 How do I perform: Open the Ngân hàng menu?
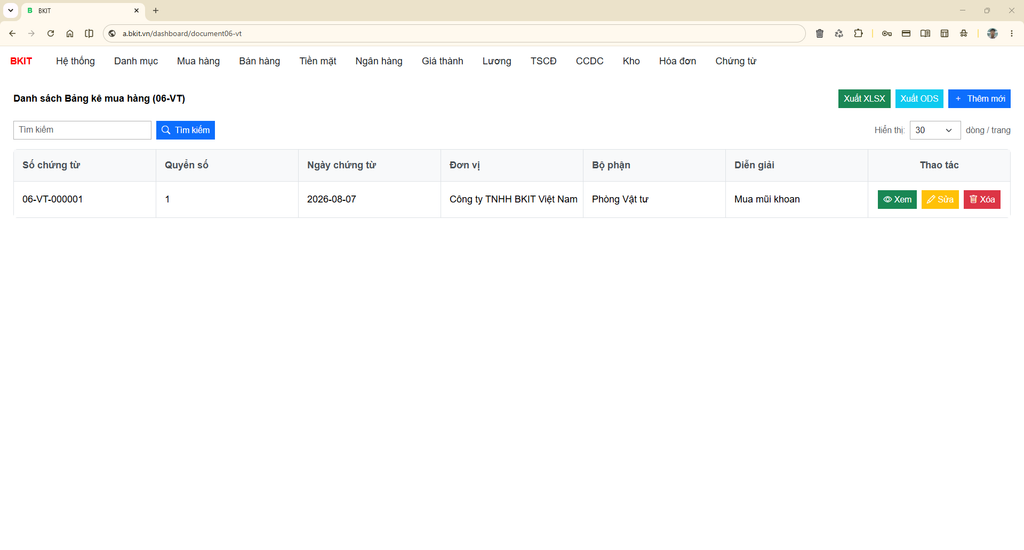pyautogui.click(x=379, y=61)
